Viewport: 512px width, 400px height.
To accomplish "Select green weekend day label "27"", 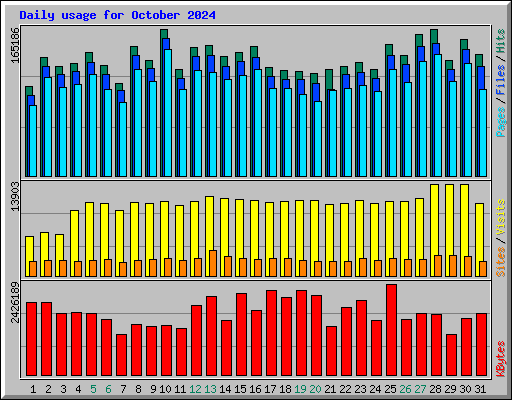I will click(420, 389).
